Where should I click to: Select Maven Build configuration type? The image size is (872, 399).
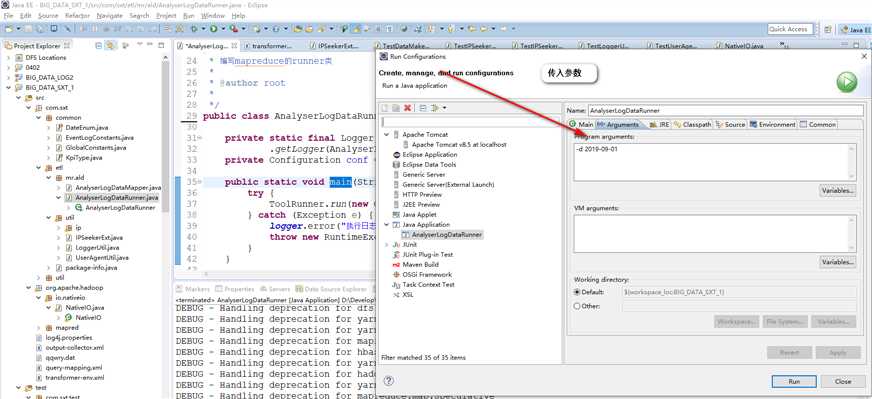[x=416, y=264]
